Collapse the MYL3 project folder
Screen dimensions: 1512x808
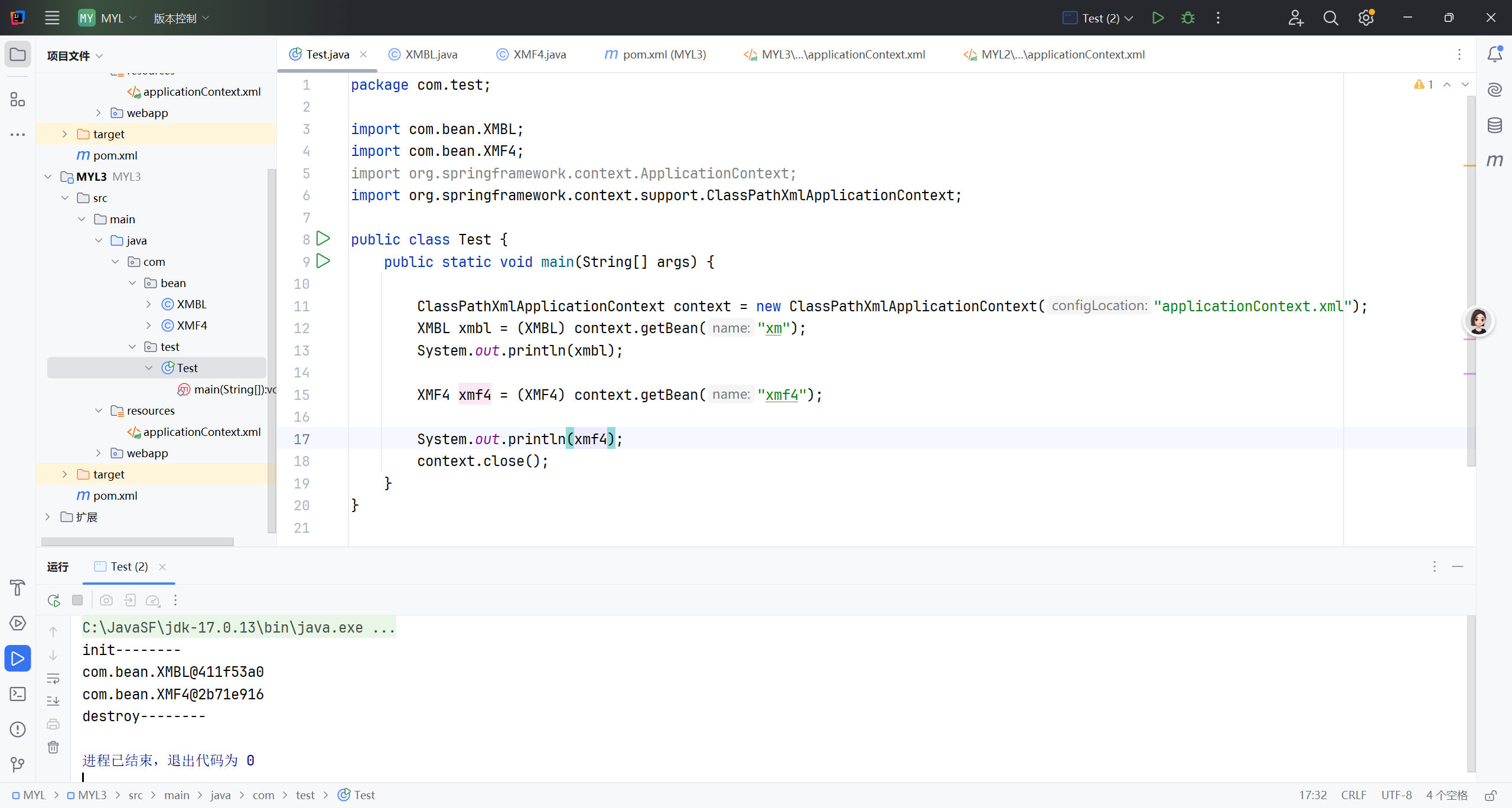coord(48,177)
